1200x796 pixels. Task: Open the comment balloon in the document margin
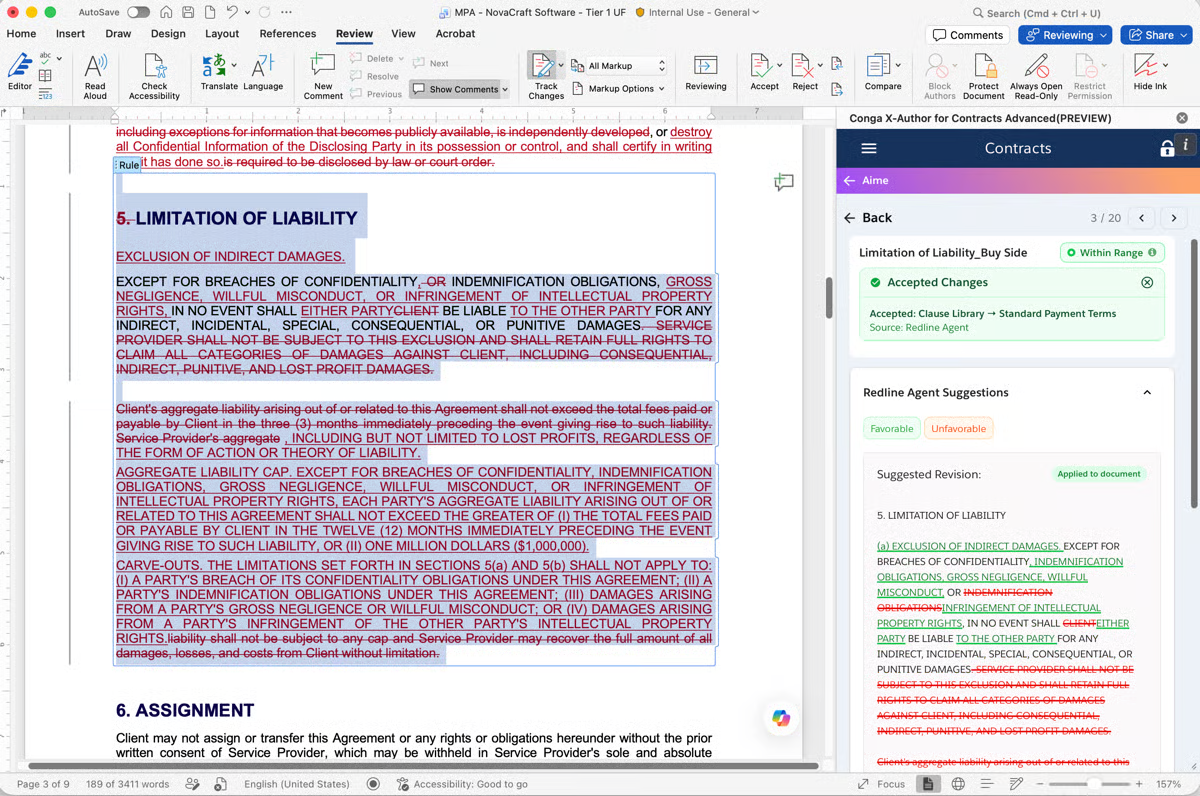784,182
